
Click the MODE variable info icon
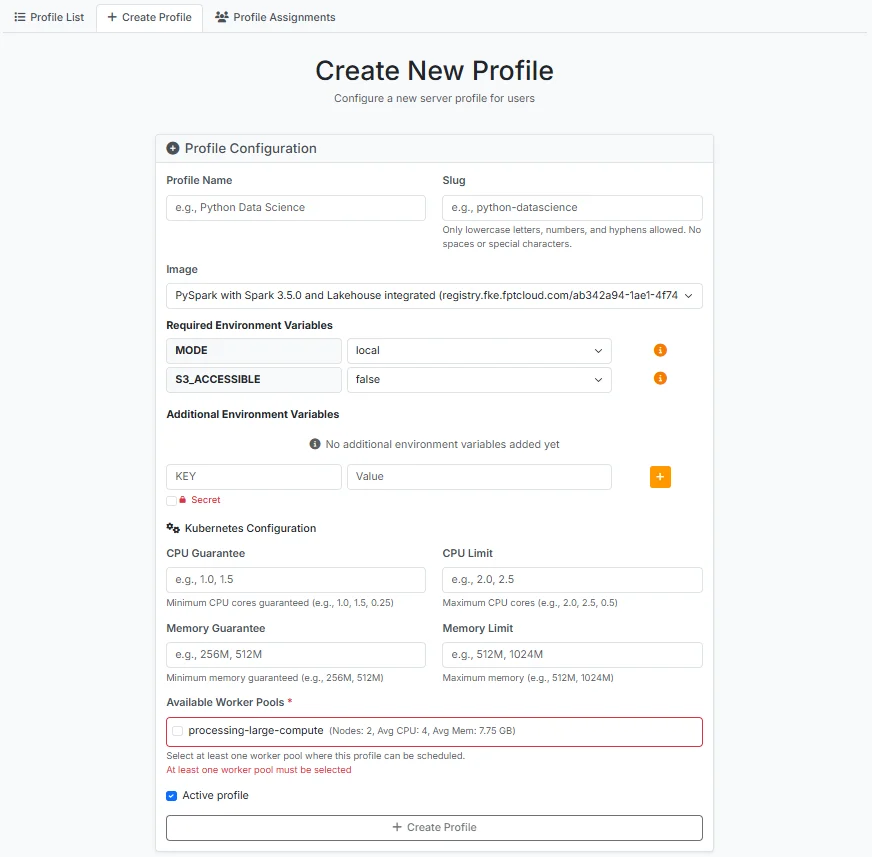[660, 350]
